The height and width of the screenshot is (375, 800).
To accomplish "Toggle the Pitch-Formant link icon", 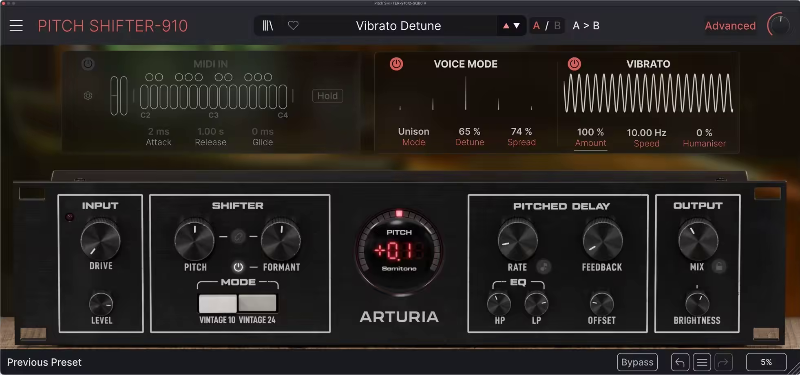I will click(238, 237).
